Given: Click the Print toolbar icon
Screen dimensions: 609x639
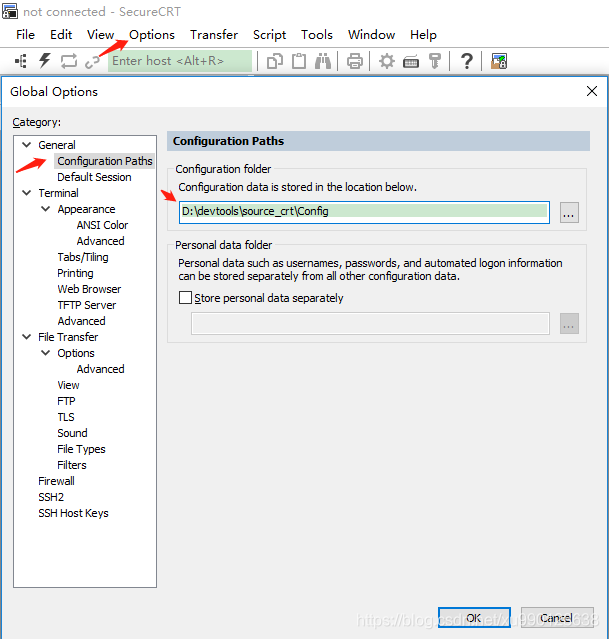Looking at the screenshot, I should tap(355, 61).
